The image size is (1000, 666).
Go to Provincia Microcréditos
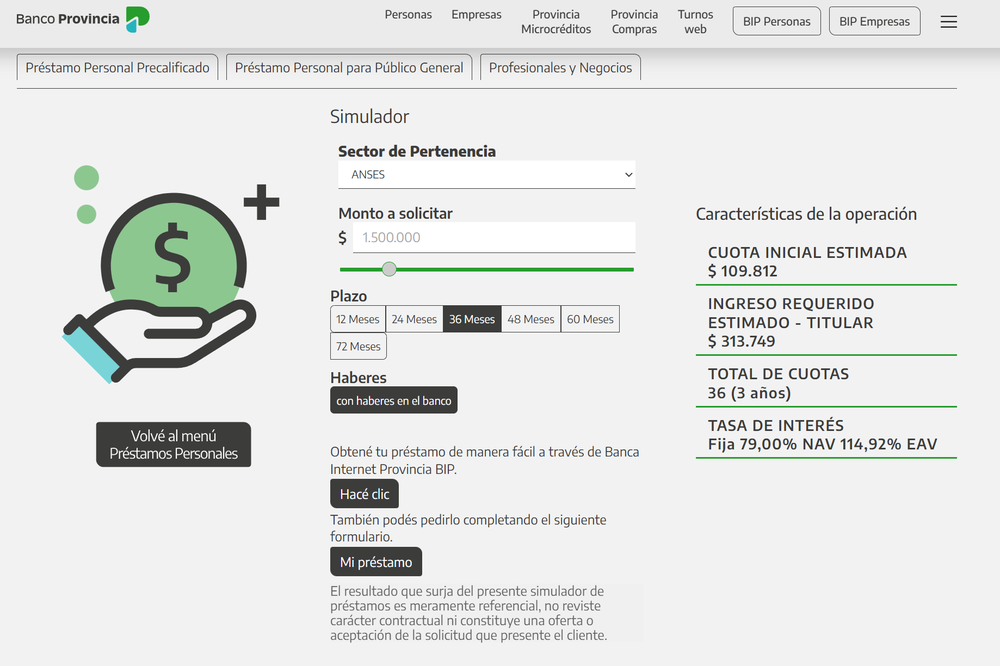pyautogui.click(x=555, y=22)
